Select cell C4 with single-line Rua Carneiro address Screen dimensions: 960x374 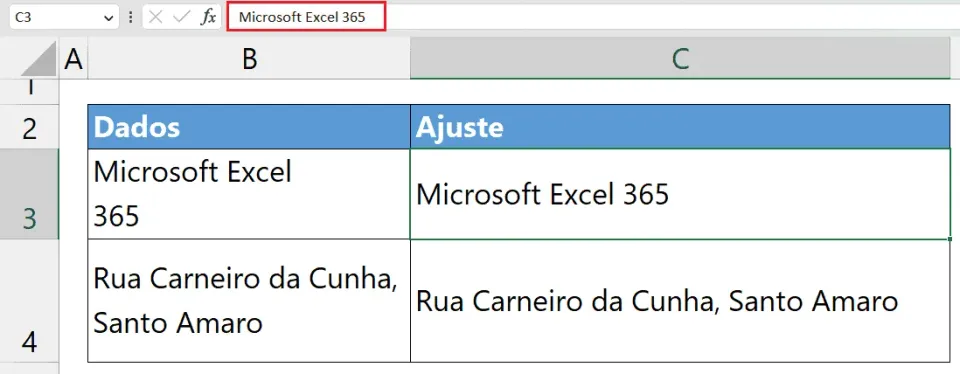tap(680, 301)
